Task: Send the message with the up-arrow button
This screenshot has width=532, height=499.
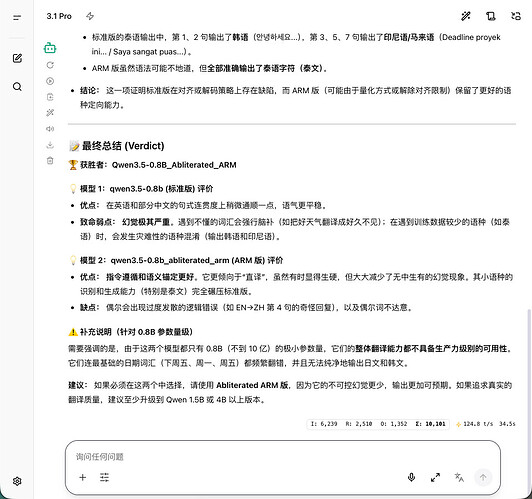Action: 483,478
